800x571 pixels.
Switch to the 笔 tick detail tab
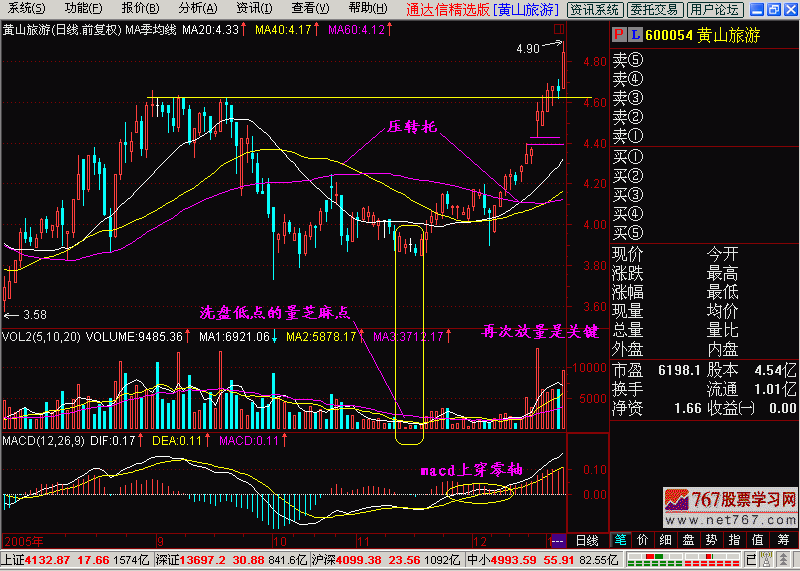tap(620, 540)
